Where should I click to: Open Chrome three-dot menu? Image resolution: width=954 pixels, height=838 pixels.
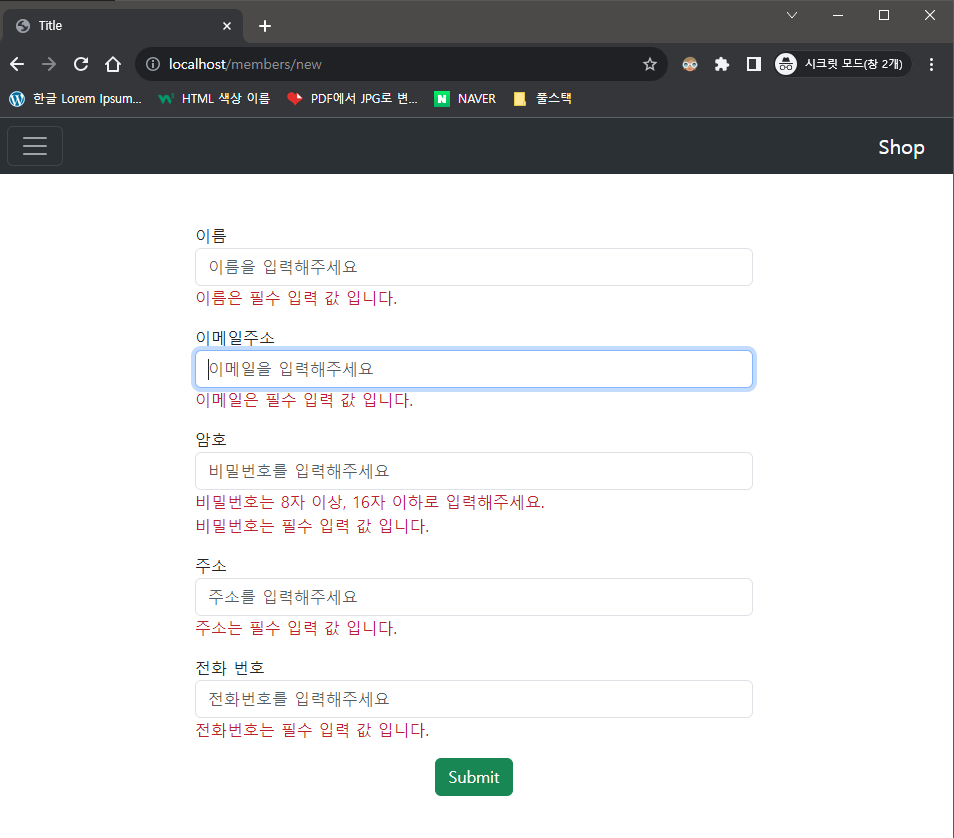click(x=931, y=64)
